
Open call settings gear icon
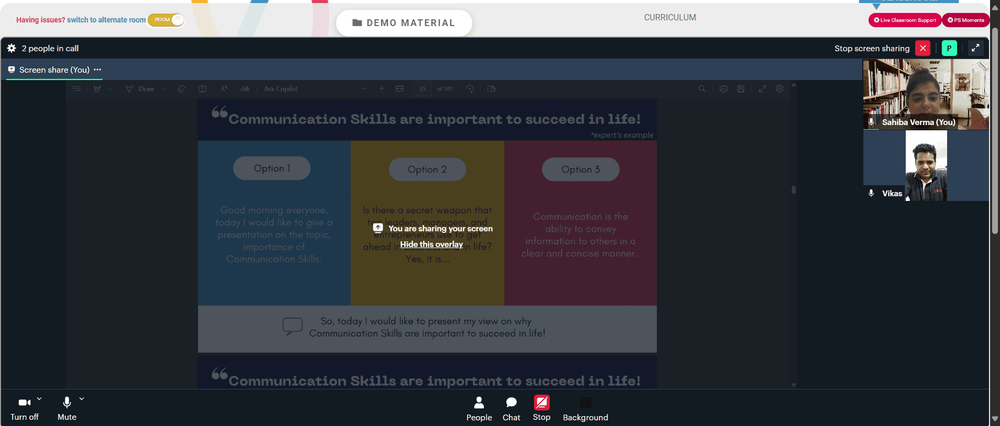[x=11, y=48]
